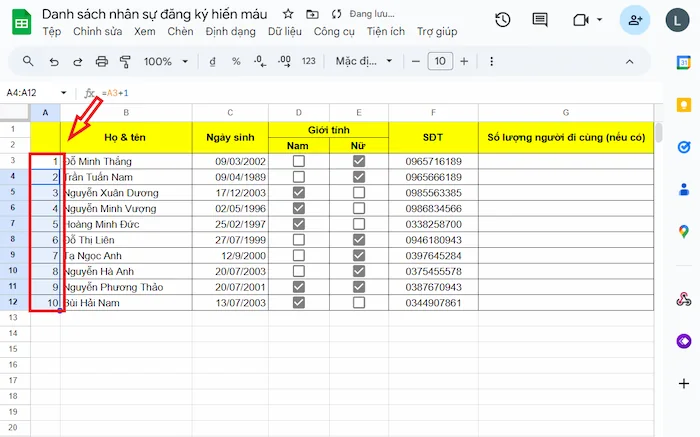The width and height of the screenshot is (700, 437).
Task: Print the spreadsheet
Action: pos(102,62)
